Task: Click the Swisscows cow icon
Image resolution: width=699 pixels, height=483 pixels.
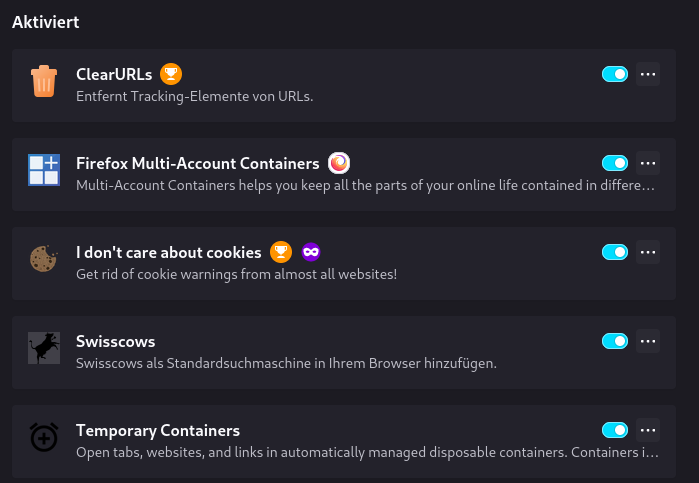Action: coord(44,348)
